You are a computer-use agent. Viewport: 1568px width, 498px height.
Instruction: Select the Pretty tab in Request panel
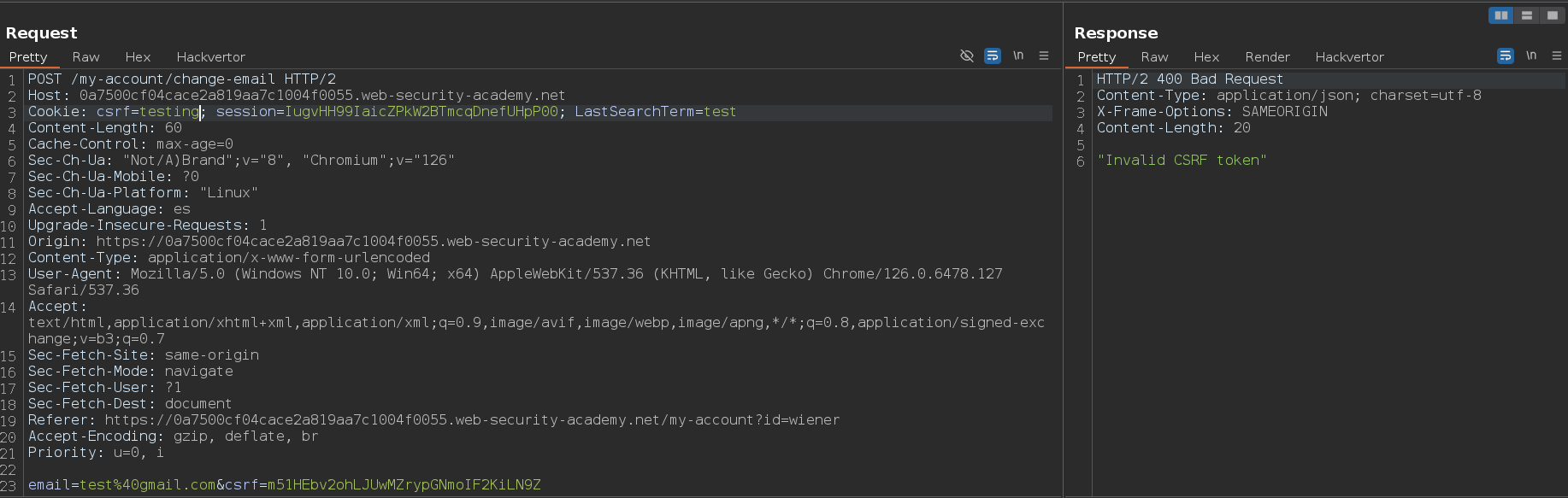click(28, 57)
